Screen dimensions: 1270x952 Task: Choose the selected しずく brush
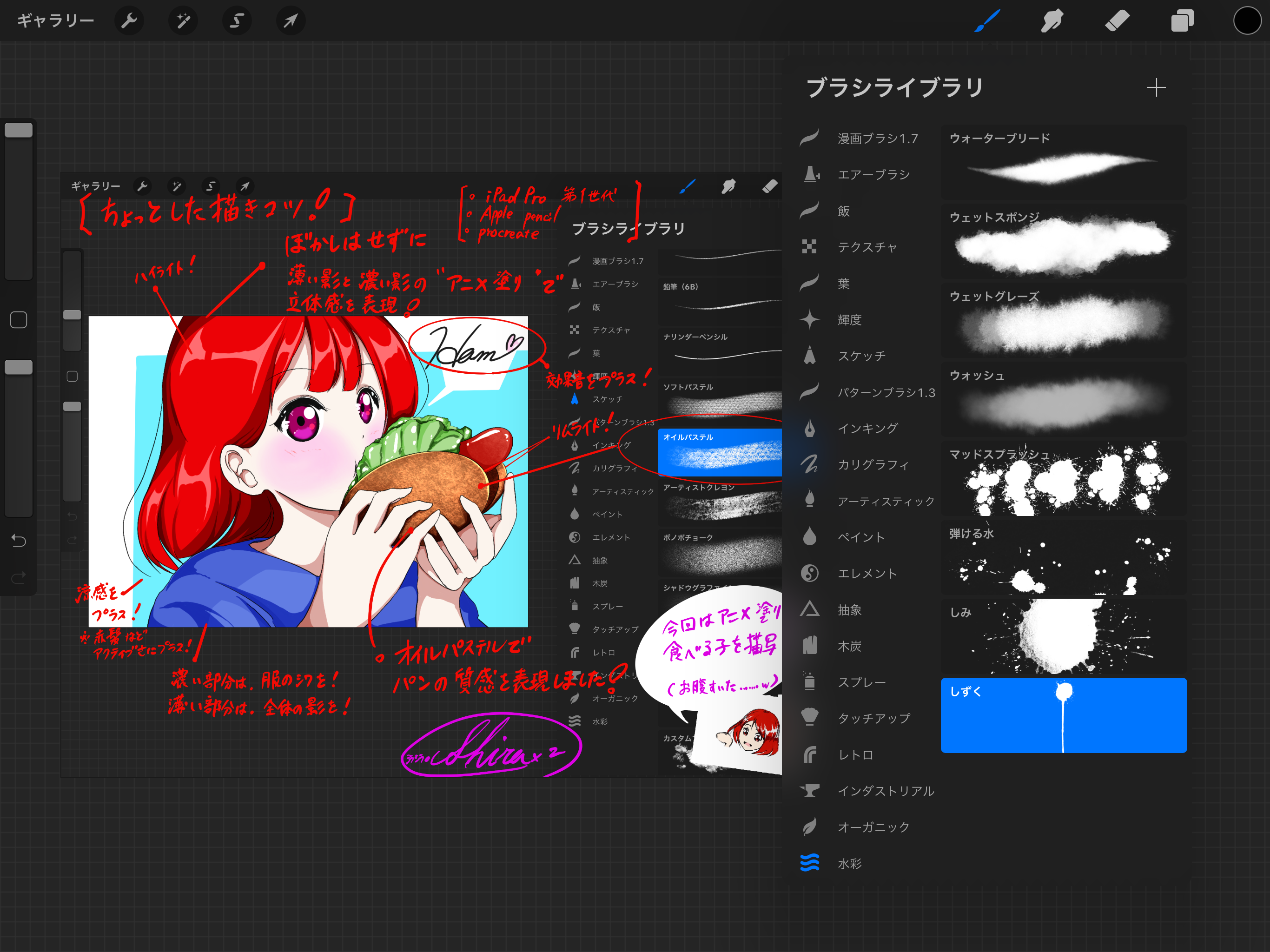[x=1063, y=715]
